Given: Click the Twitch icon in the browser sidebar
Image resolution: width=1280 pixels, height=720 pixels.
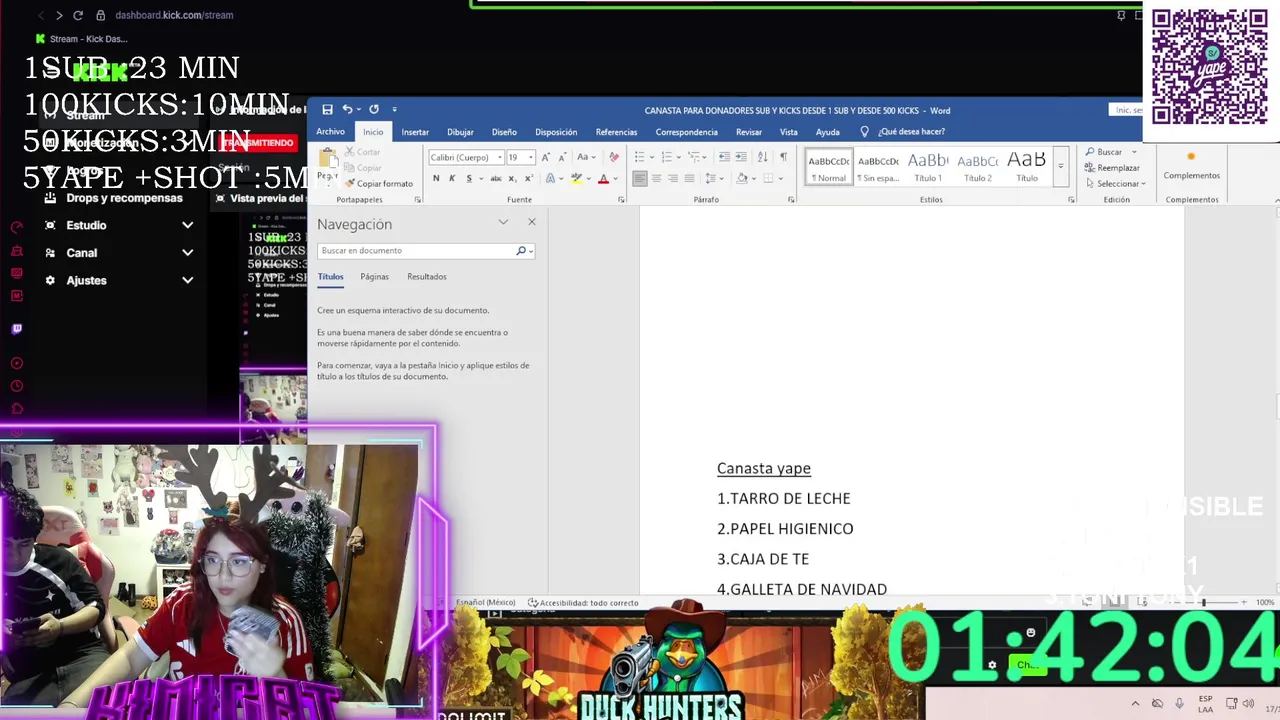Looking at the screenshot, I should (16, 328).
